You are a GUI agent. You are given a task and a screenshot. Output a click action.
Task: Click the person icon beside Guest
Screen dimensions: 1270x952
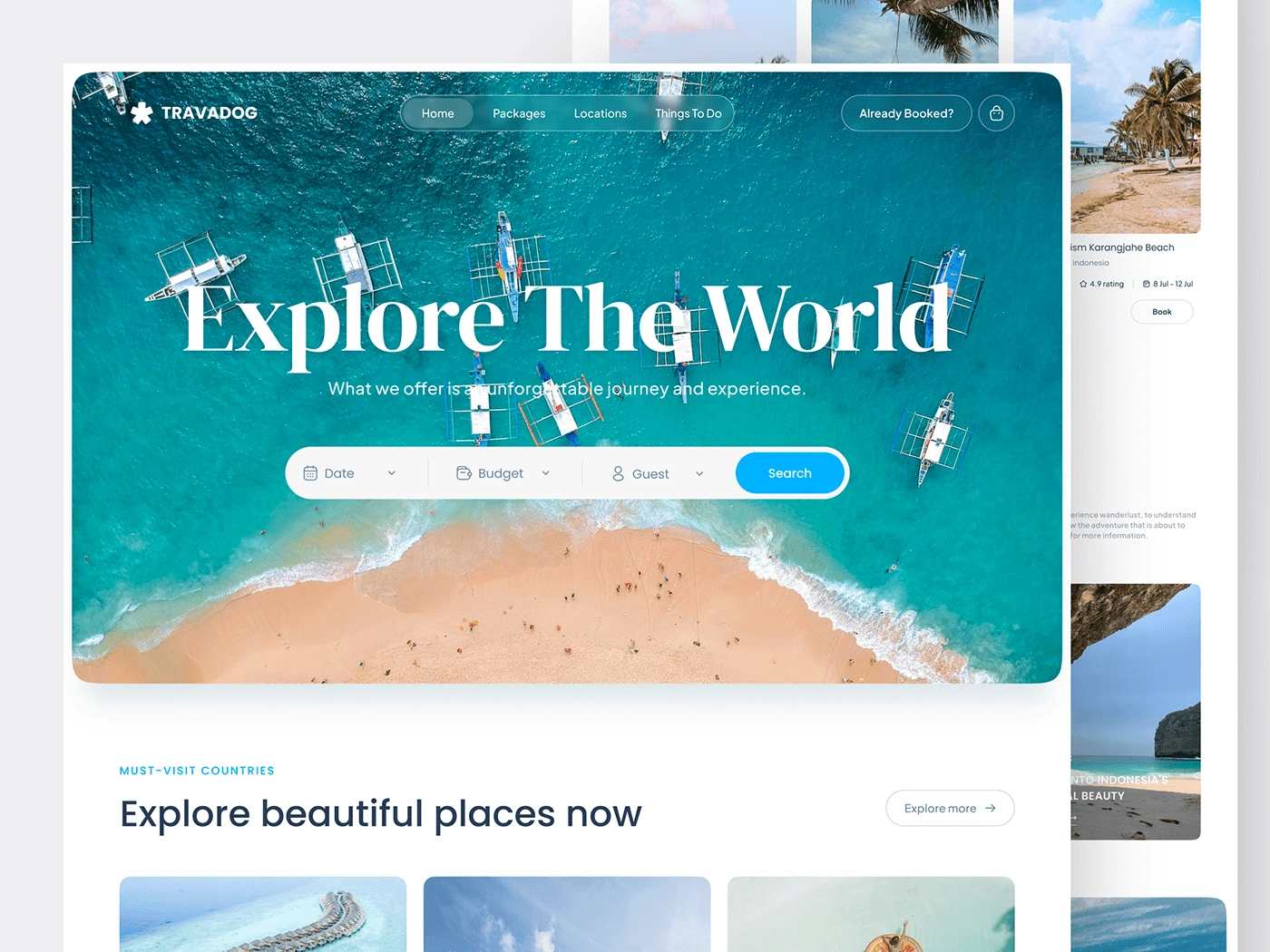(618, 473)
